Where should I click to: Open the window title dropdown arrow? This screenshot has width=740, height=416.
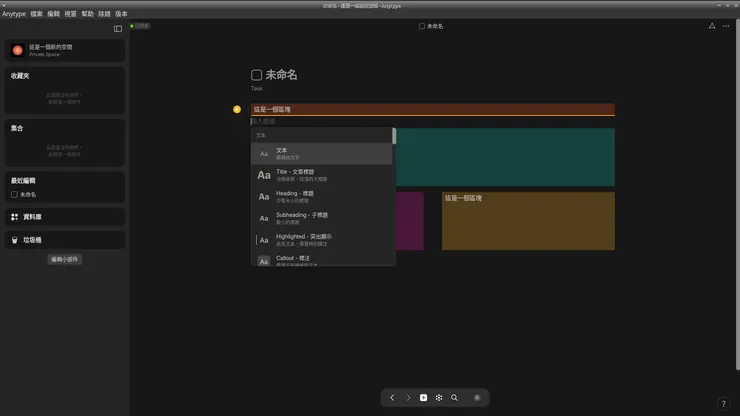[x=5, y=5]
